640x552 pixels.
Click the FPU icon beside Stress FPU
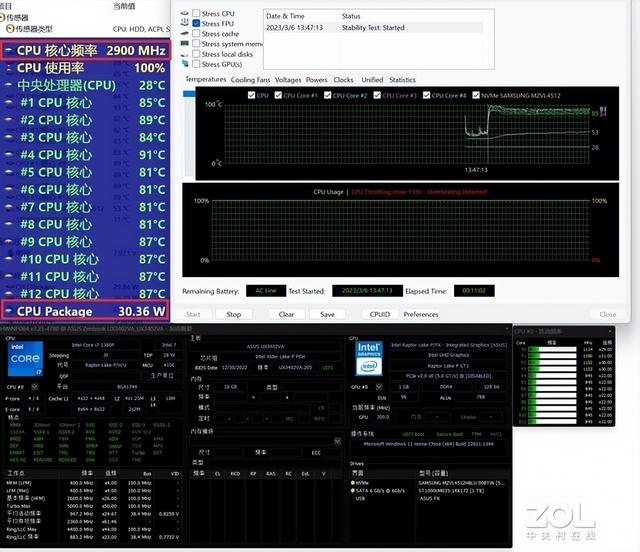click(x=185, y=23)
